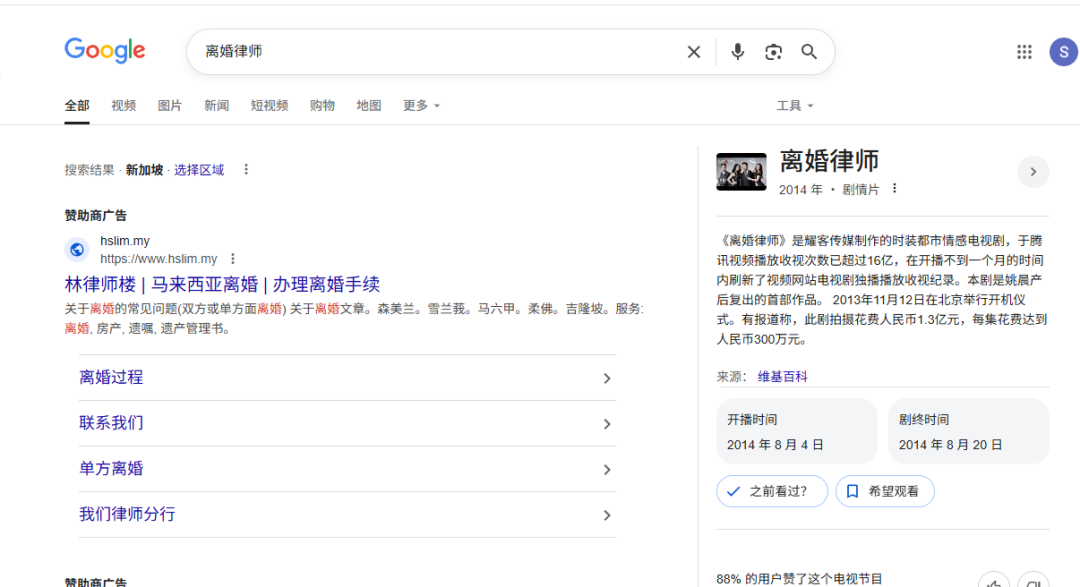Start voice search with microphone icon
The height and width of the screenshot is (587, 1080).
pos(737,52)
